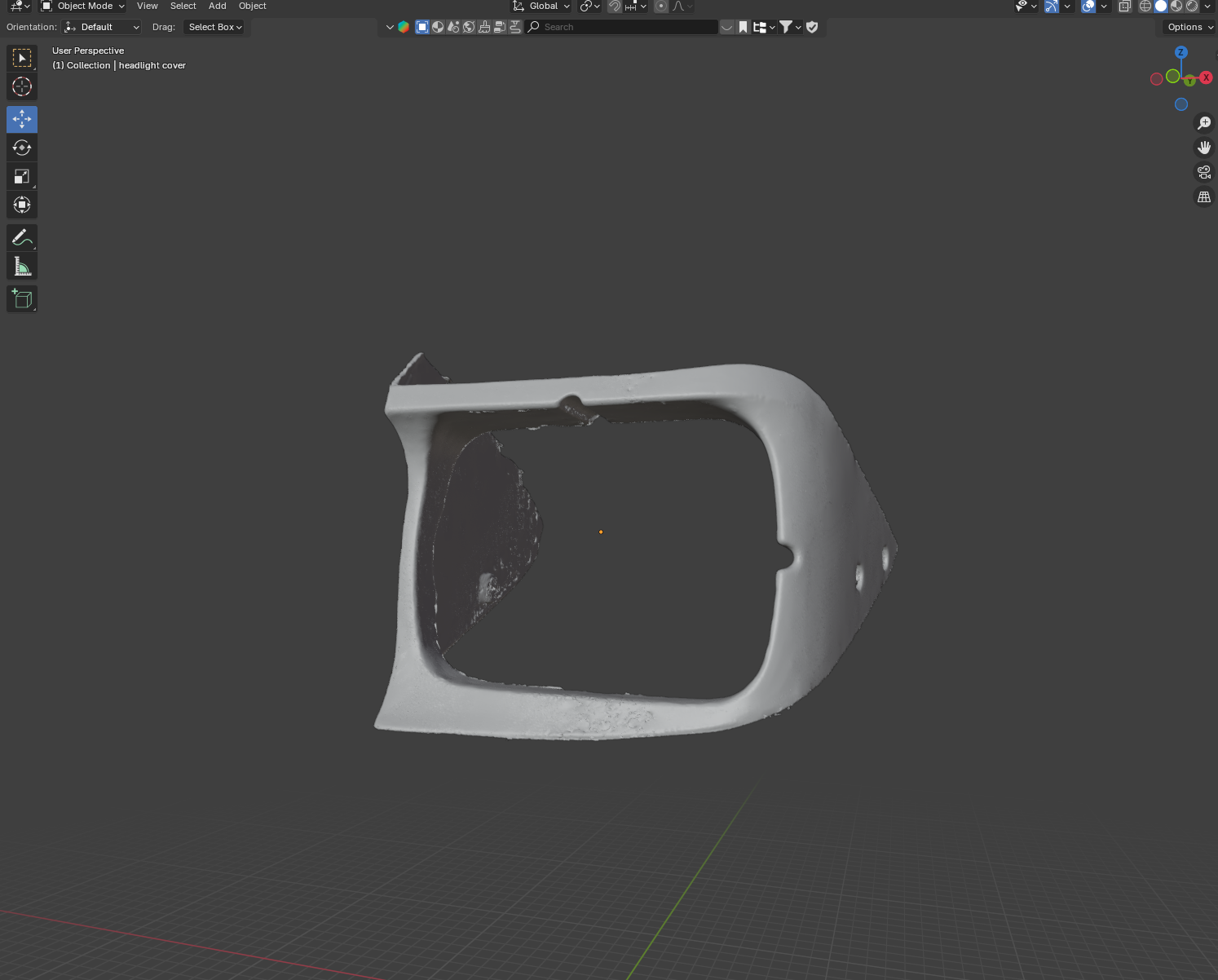
Task: Click the colorful cube icon in header
Action: (x=404, y=27)
